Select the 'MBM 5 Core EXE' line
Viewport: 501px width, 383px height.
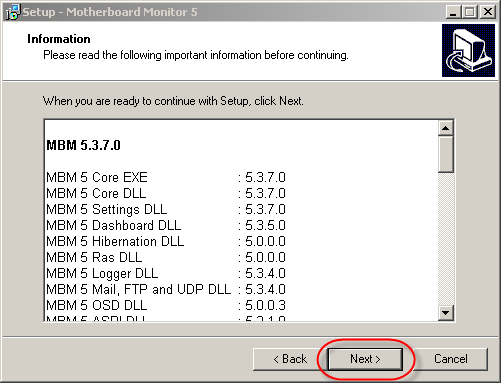pyautogui.click(x=166, y=177)
